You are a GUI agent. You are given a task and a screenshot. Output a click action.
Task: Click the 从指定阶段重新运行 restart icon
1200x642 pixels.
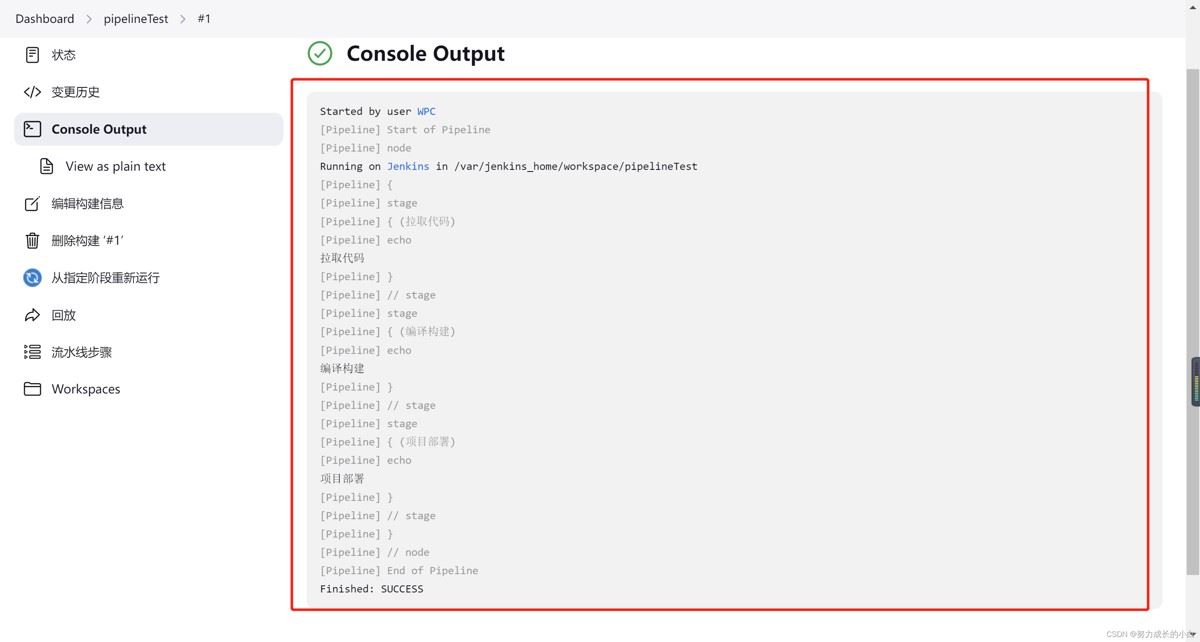pos(33,278)
